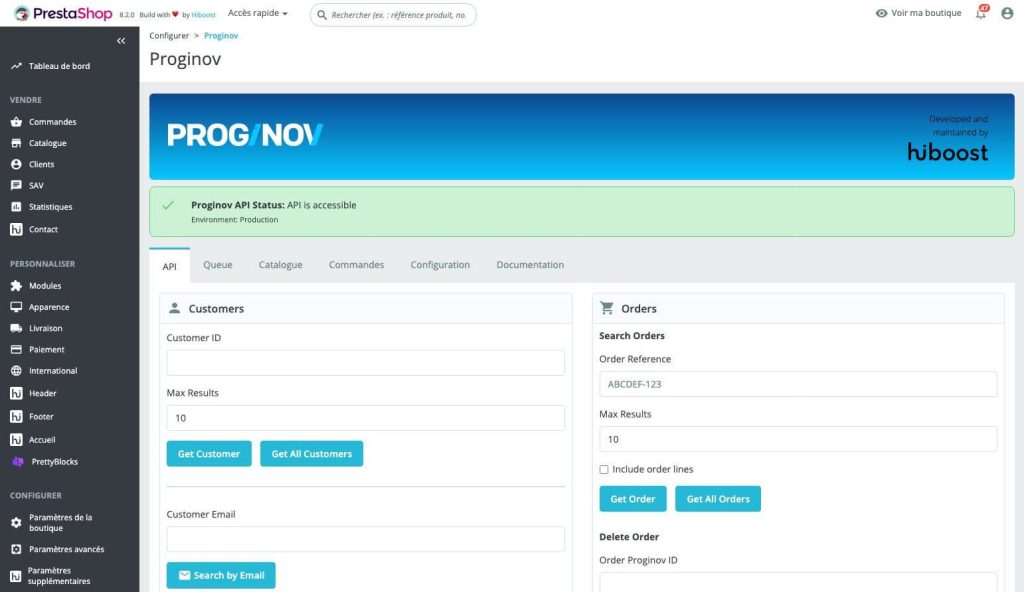The height and width of the screenshot is (592, 1024).
Task: Click the Modules puzzle icon
Action: (x=16, y=286)
